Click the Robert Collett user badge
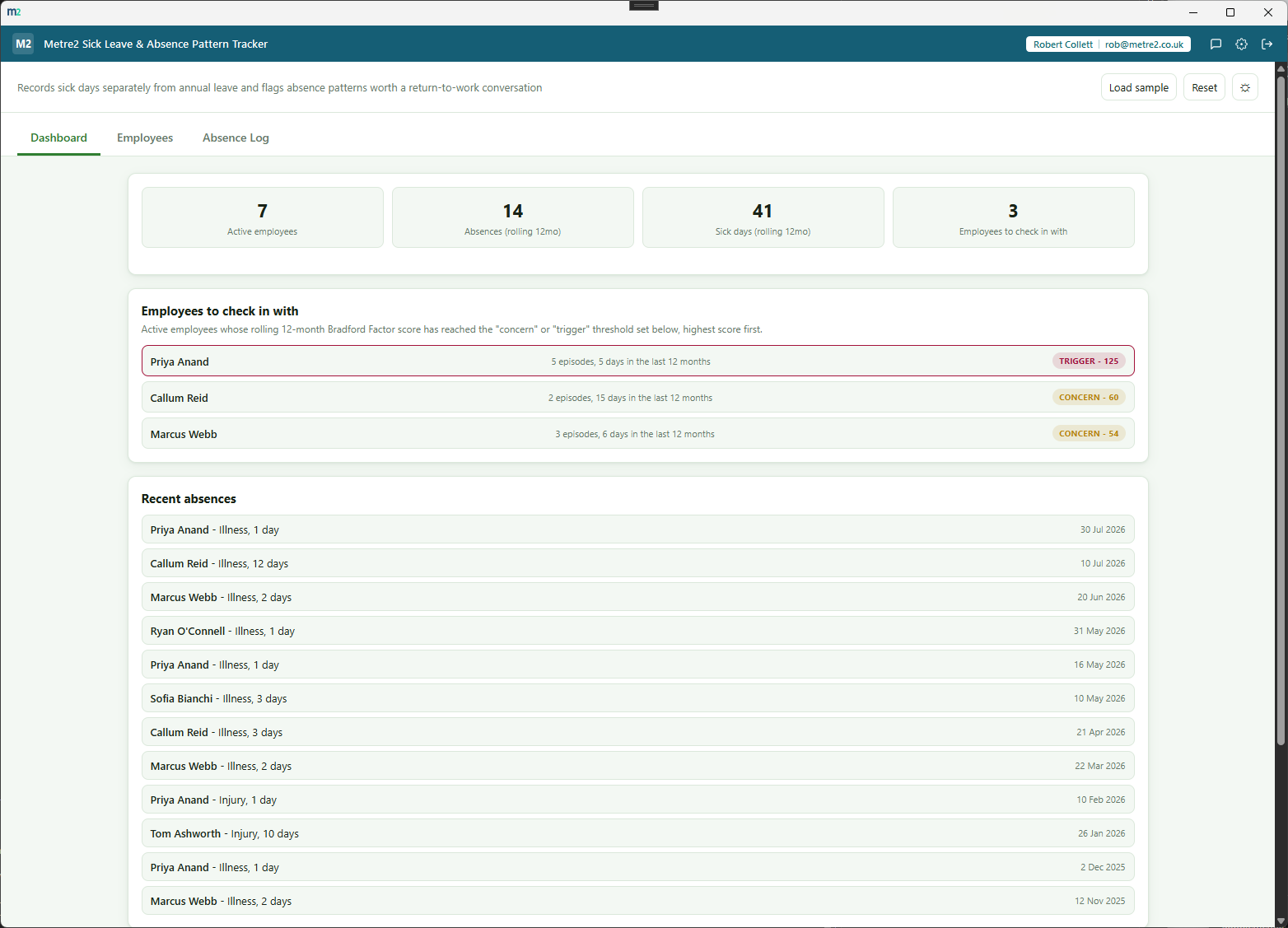 [1108, 44]
